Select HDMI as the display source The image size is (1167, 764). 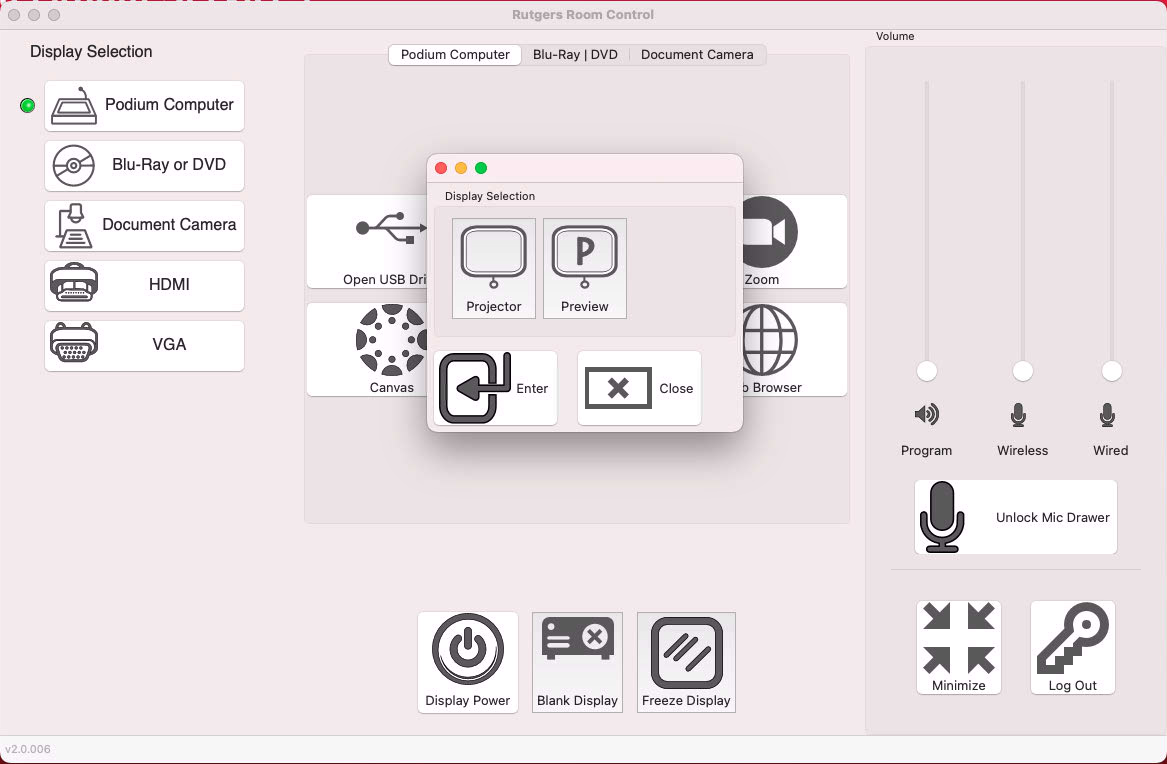click(144, 286)
